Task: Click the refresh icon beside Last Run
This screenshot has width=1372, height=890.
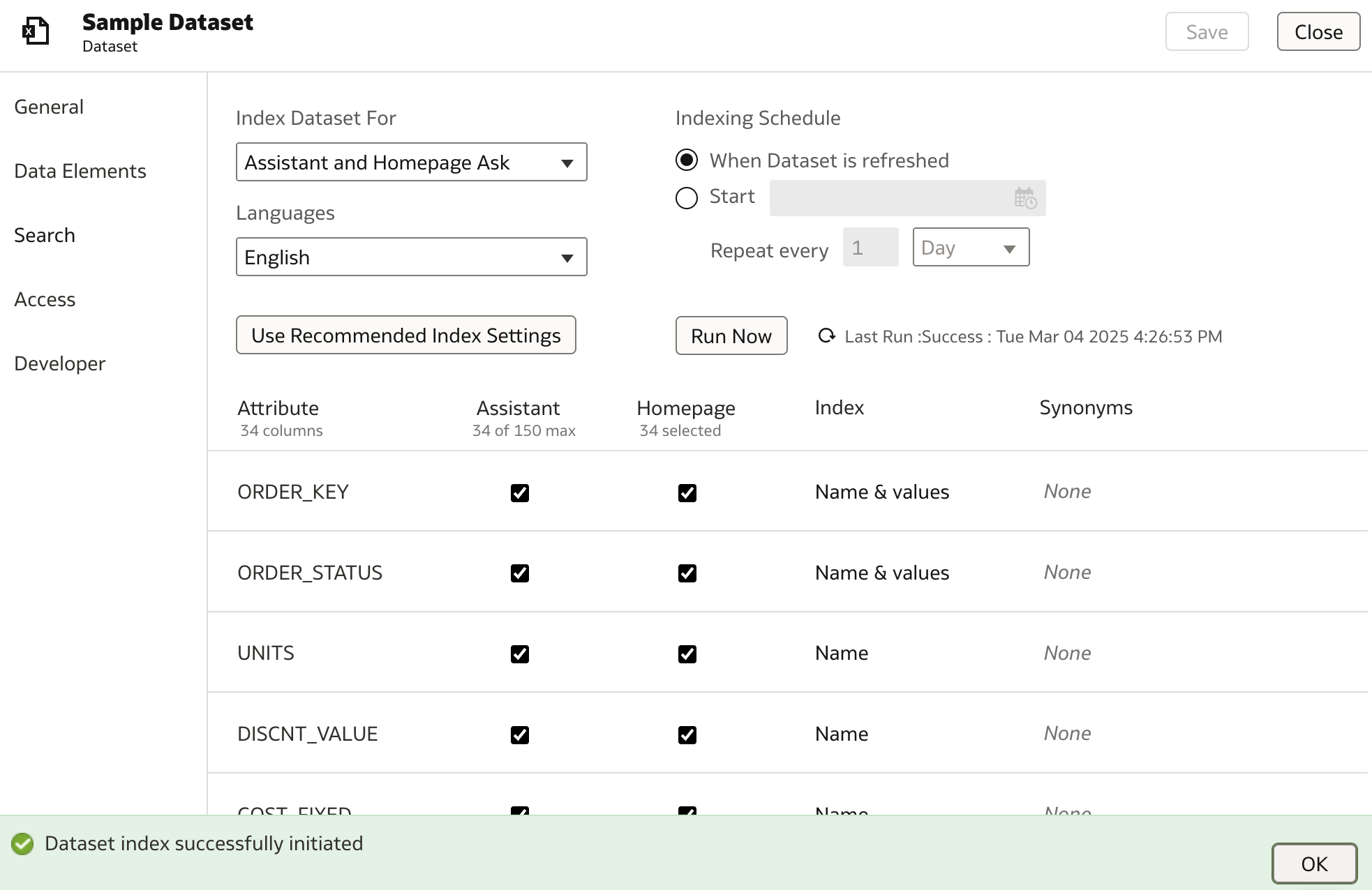Action: [x=826, y=336]
